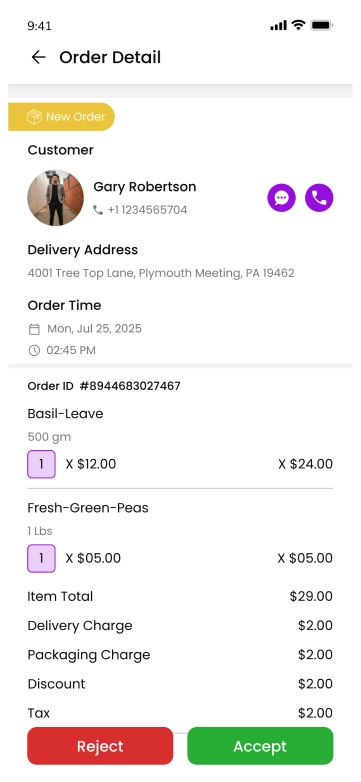Screen dimensions: 361x782
Task: Tap the calendar icon by order date
Action: [x=34, y=329]
